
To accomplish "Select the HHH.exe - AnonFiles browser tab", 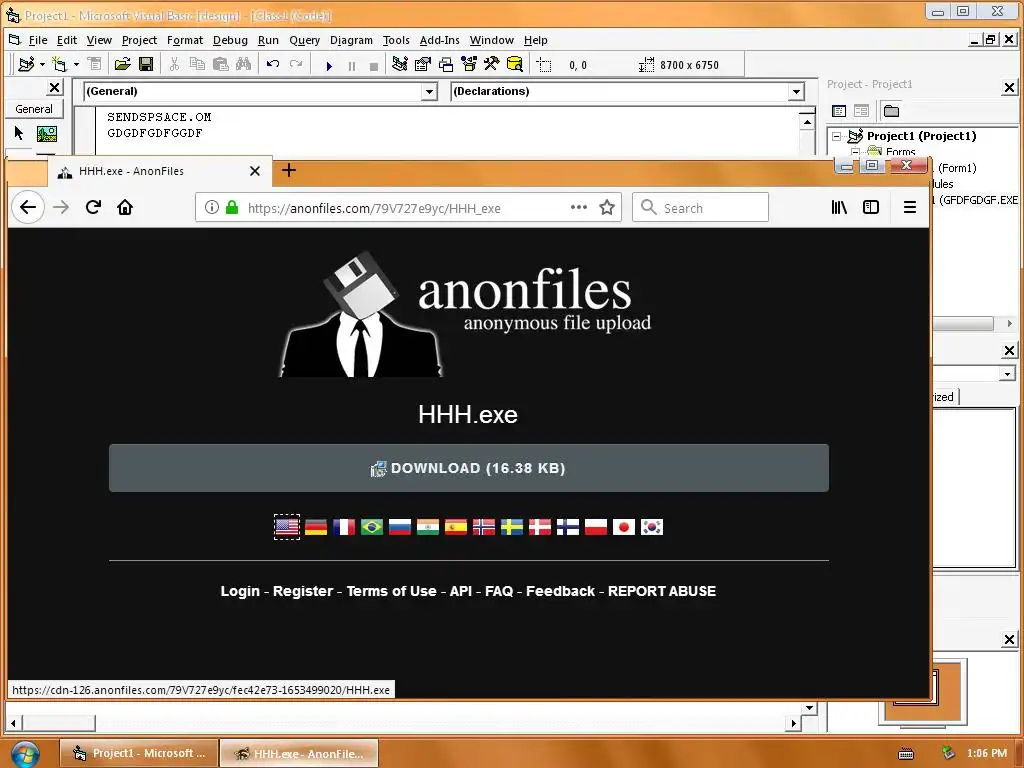I will (159, 171).
